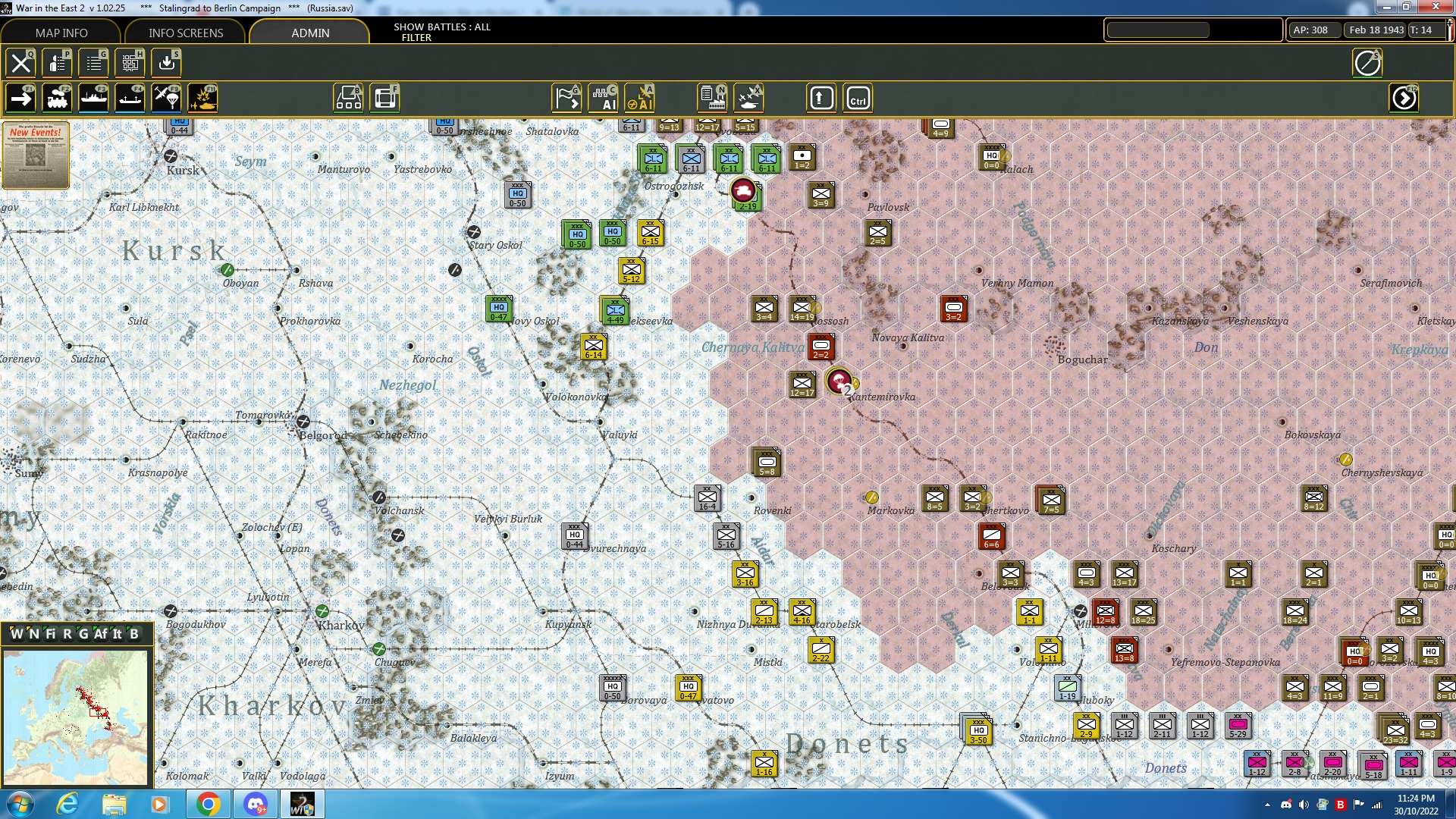
Task: Toggle the Af theater on the minimap
Action: point(99,634)
